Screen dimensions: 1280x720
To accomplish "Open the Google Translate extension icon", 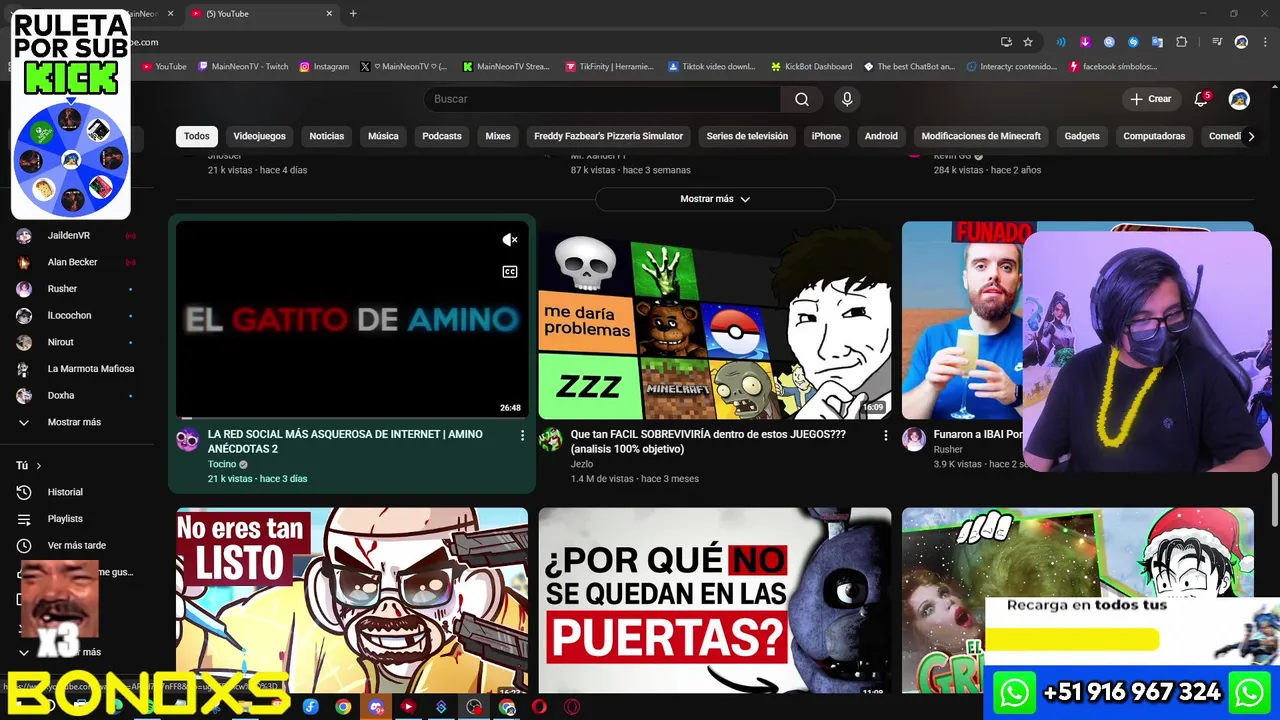I will 1157,42.
